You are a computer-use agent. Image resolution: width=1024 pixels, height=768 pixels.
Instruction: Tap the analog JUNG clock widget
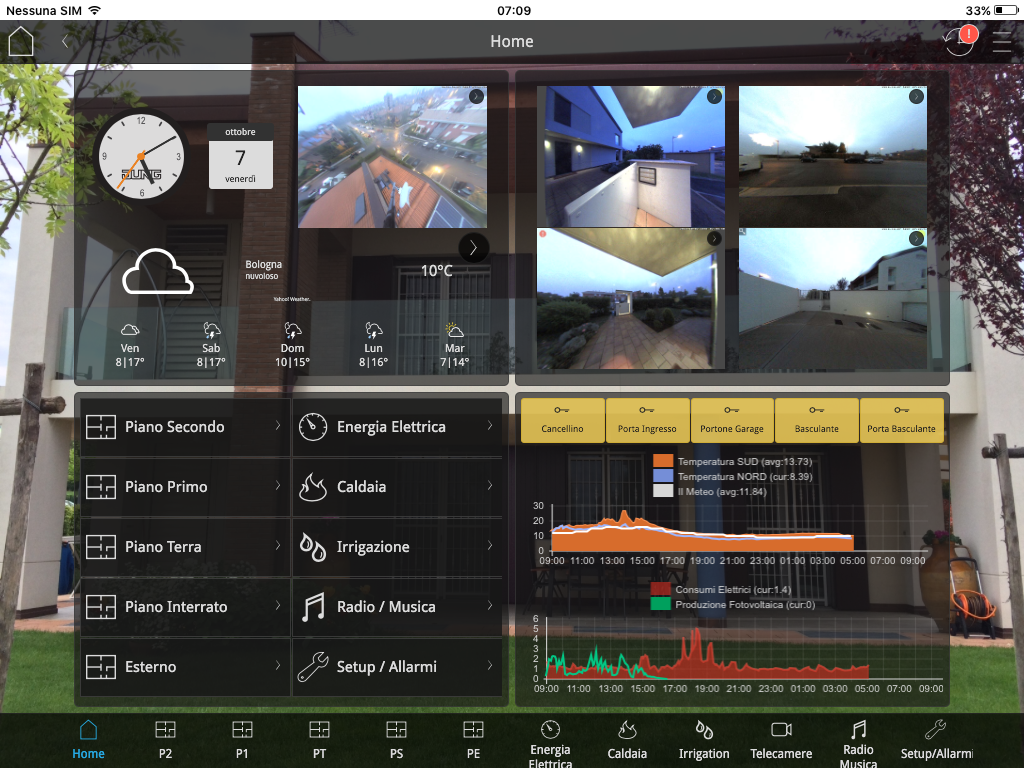coord(140,157)
